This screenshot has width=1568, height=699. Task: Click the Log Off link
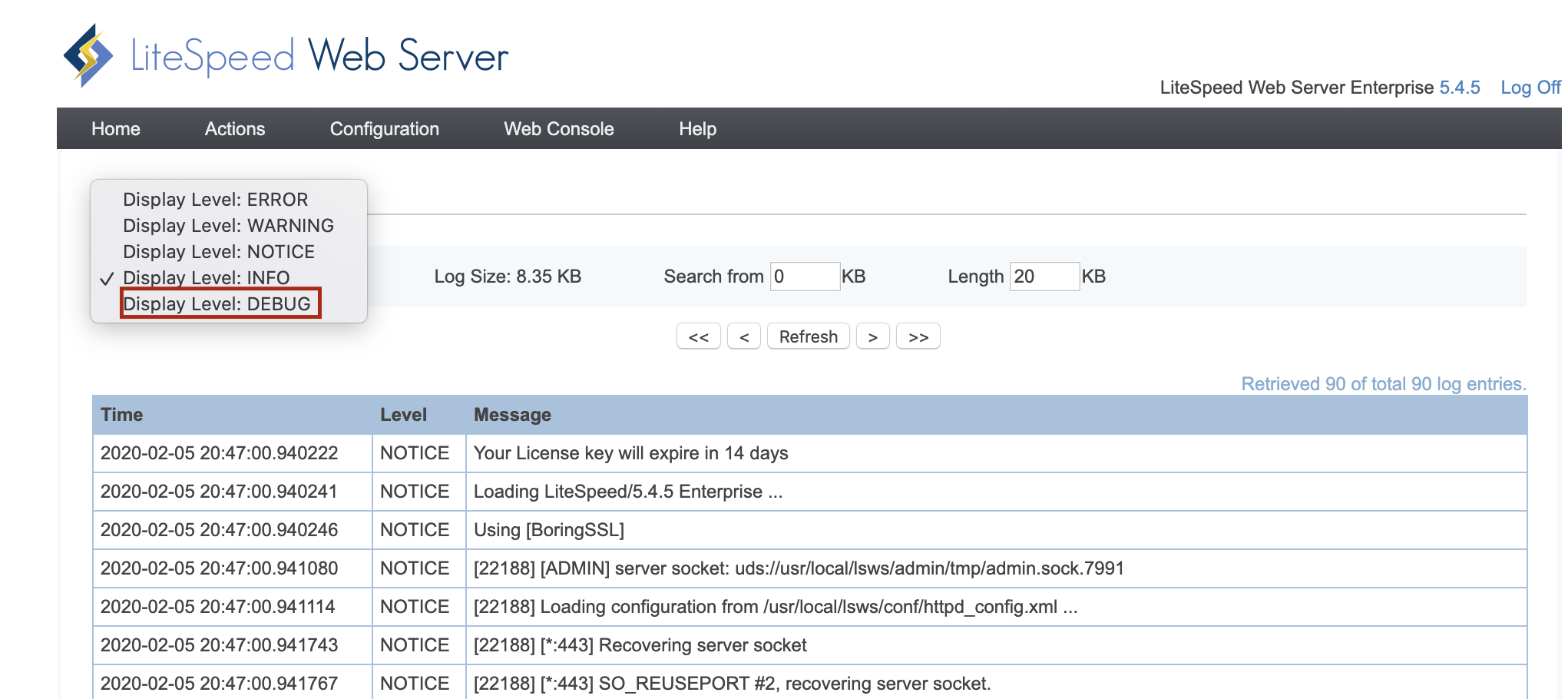[1530, 88]
